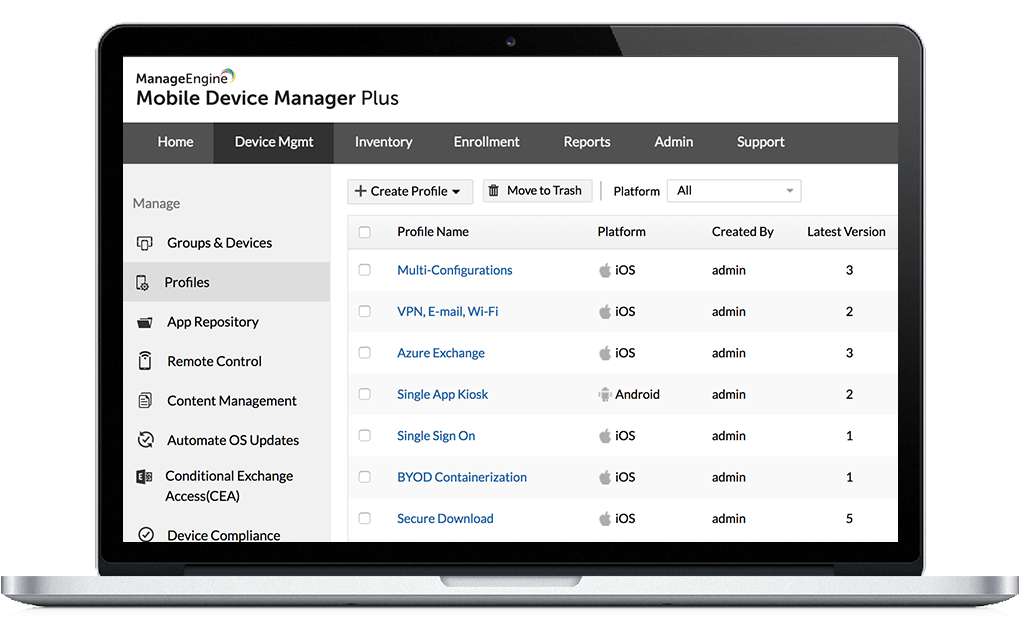This screenshot has height=643, width=1019.
Task: Click the Android platform text
Action: 637,395
